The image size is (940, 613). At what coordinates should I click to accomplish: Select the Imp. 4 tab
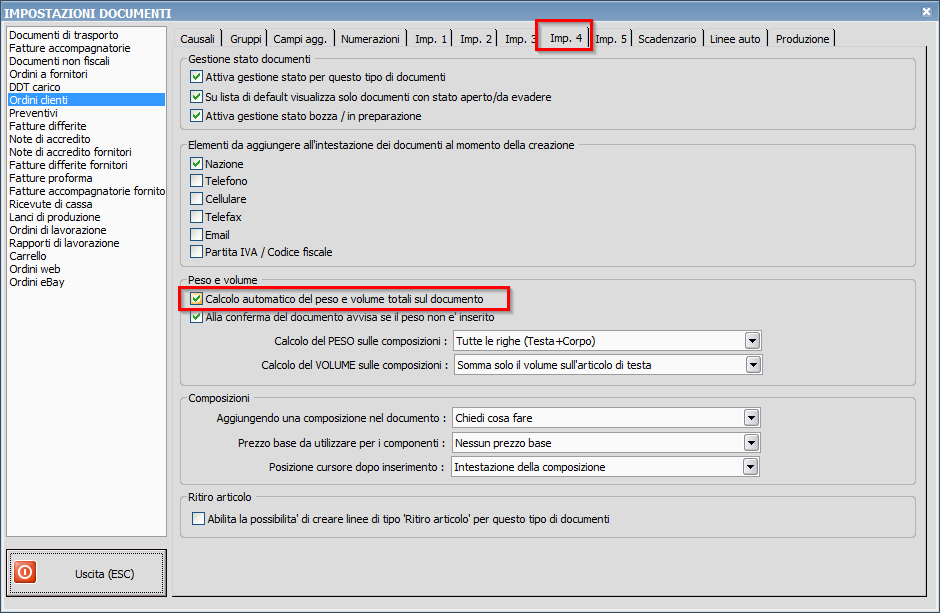tap(565, 38)
